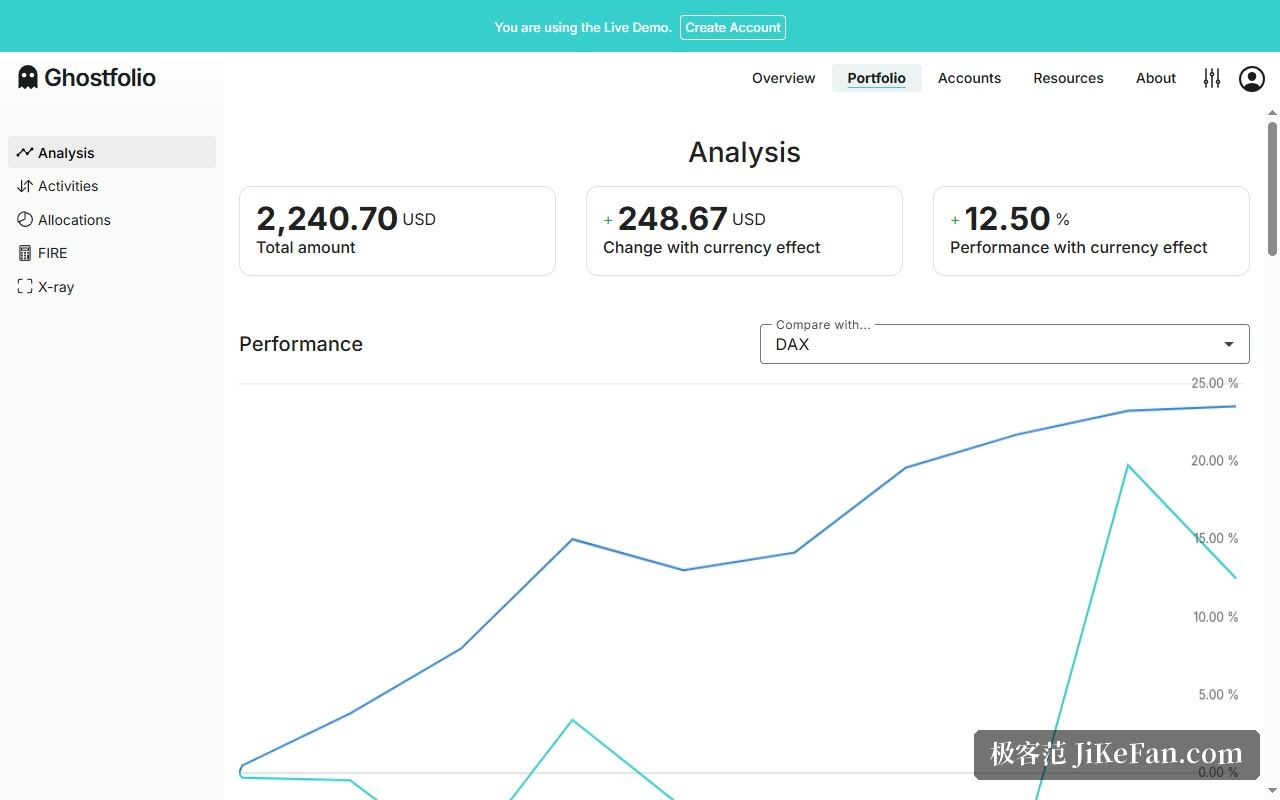Click the 10.00 % axis label
This screenshot has width=1280, height=800.
pyautogui.click(x=1215, y=617)
